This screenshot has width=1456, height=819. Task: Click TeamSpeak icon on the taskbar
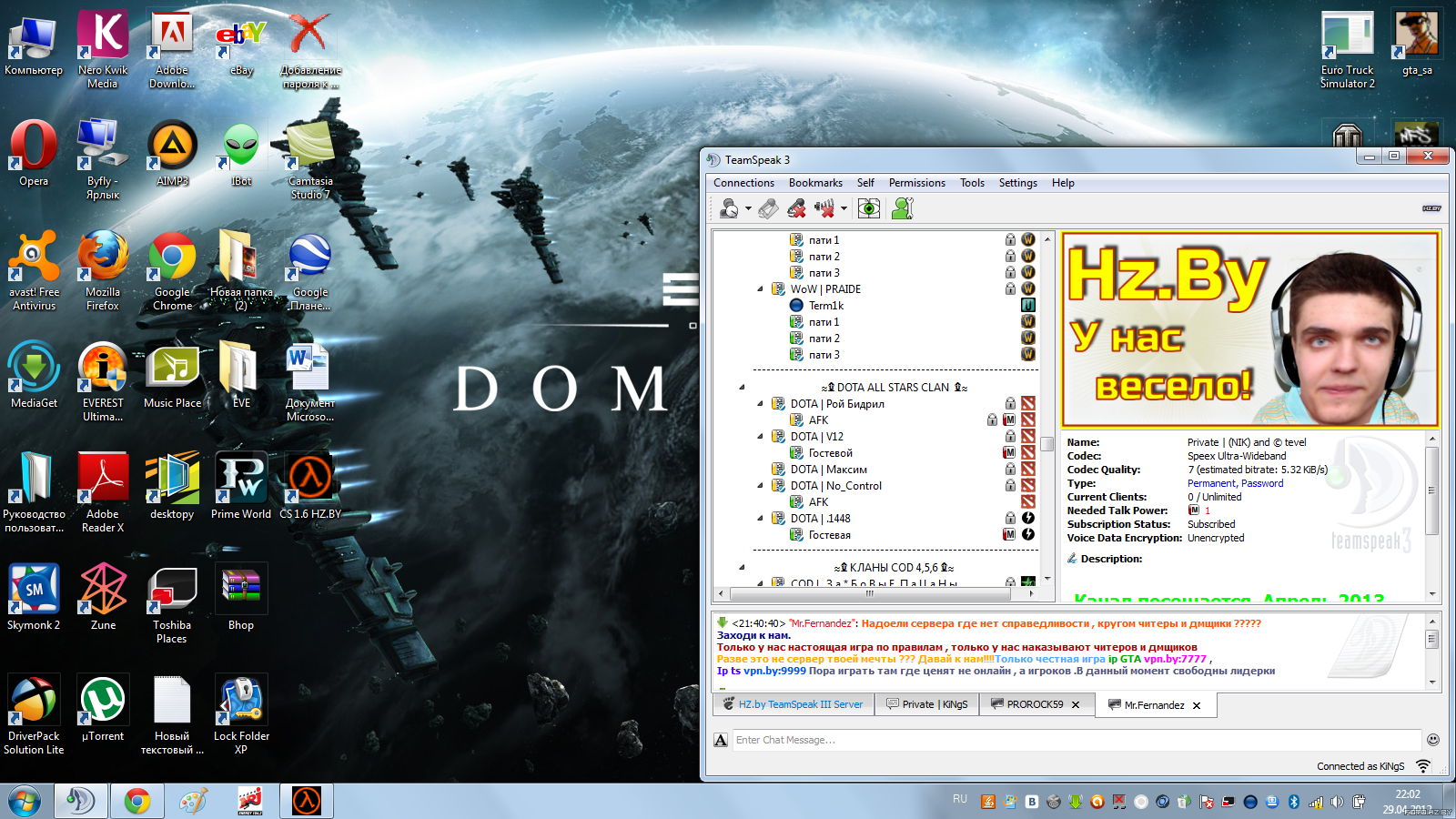pyautogui.click(x=81, y=801)
